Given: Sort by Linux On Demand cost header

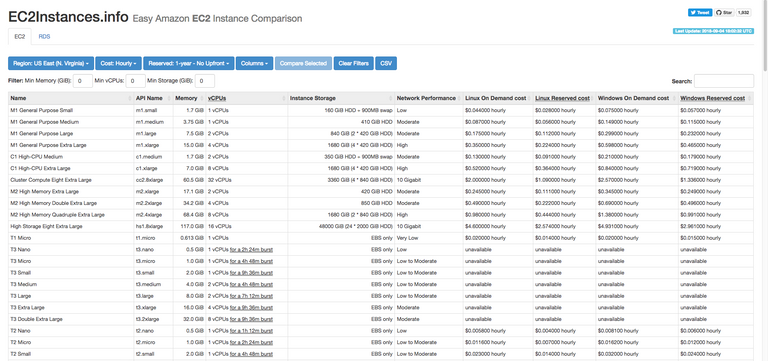Looking at the screenshot, I should coord(498,98).
